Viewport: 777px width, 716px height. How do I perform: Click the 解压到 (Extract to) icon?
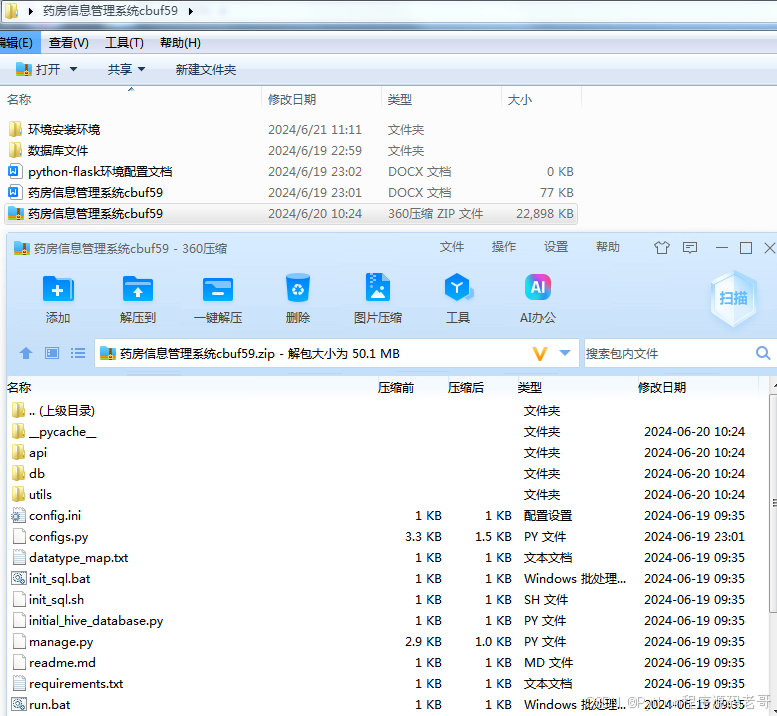coord(138,289)
